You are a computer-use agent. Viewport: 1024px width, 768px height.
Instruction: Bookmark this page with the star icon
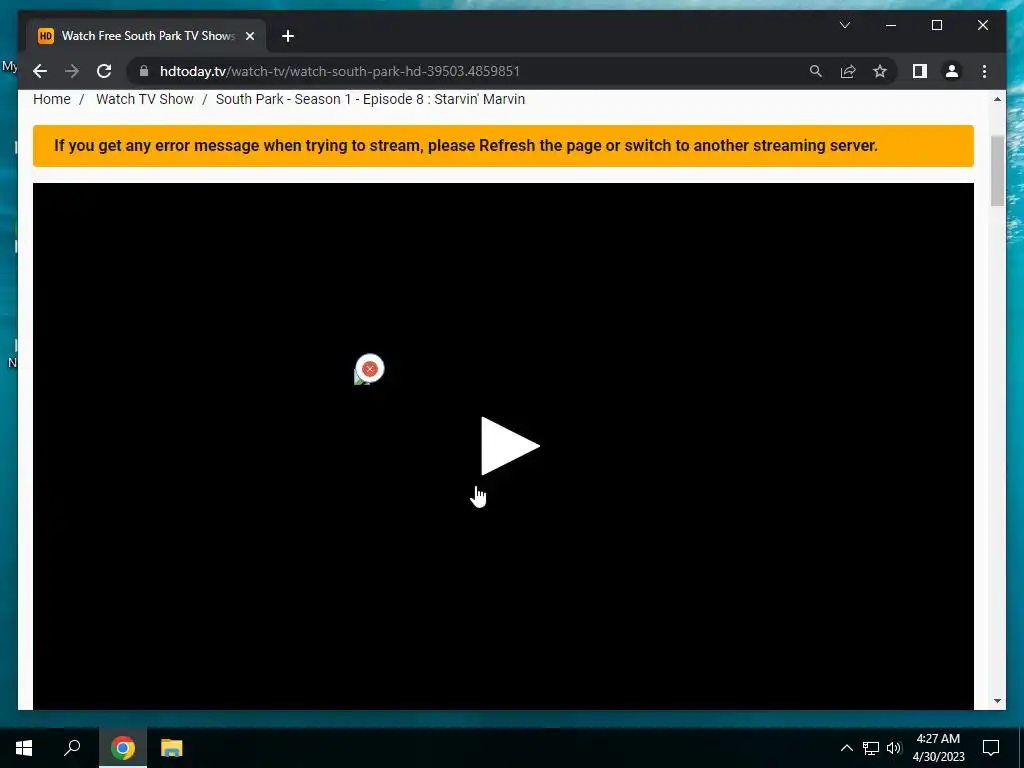(x=880, y=71)
